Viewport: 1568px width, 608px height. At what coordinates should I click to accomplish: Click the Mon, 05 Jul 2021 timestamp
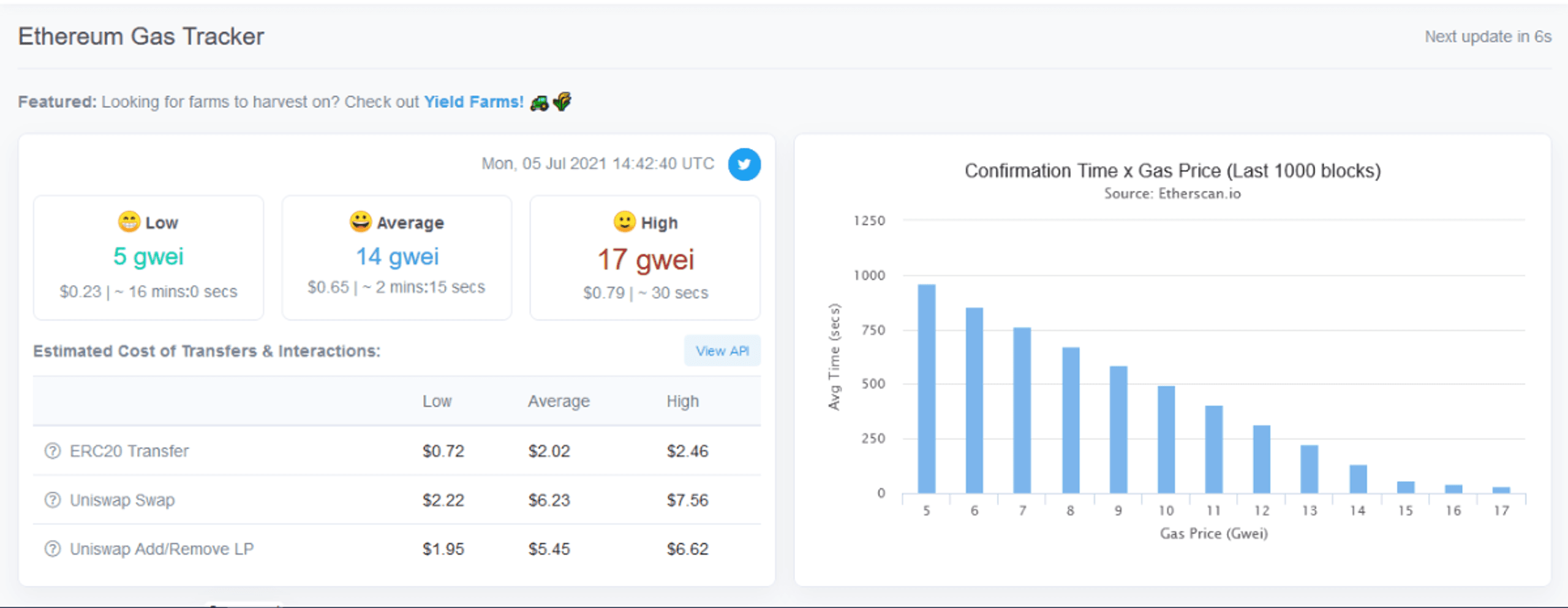598,164
